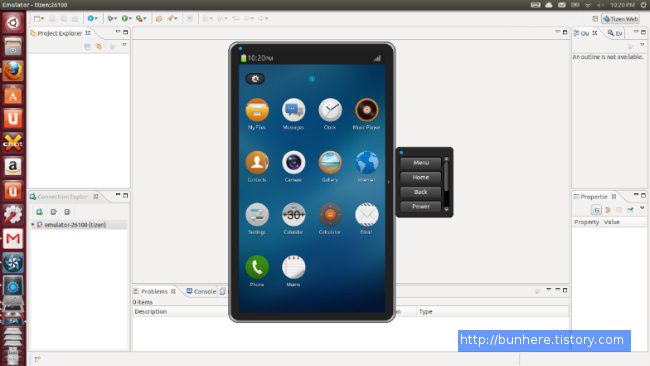Click the emulator Power hardware key
The image size is (650, 366).
[420, 206]
